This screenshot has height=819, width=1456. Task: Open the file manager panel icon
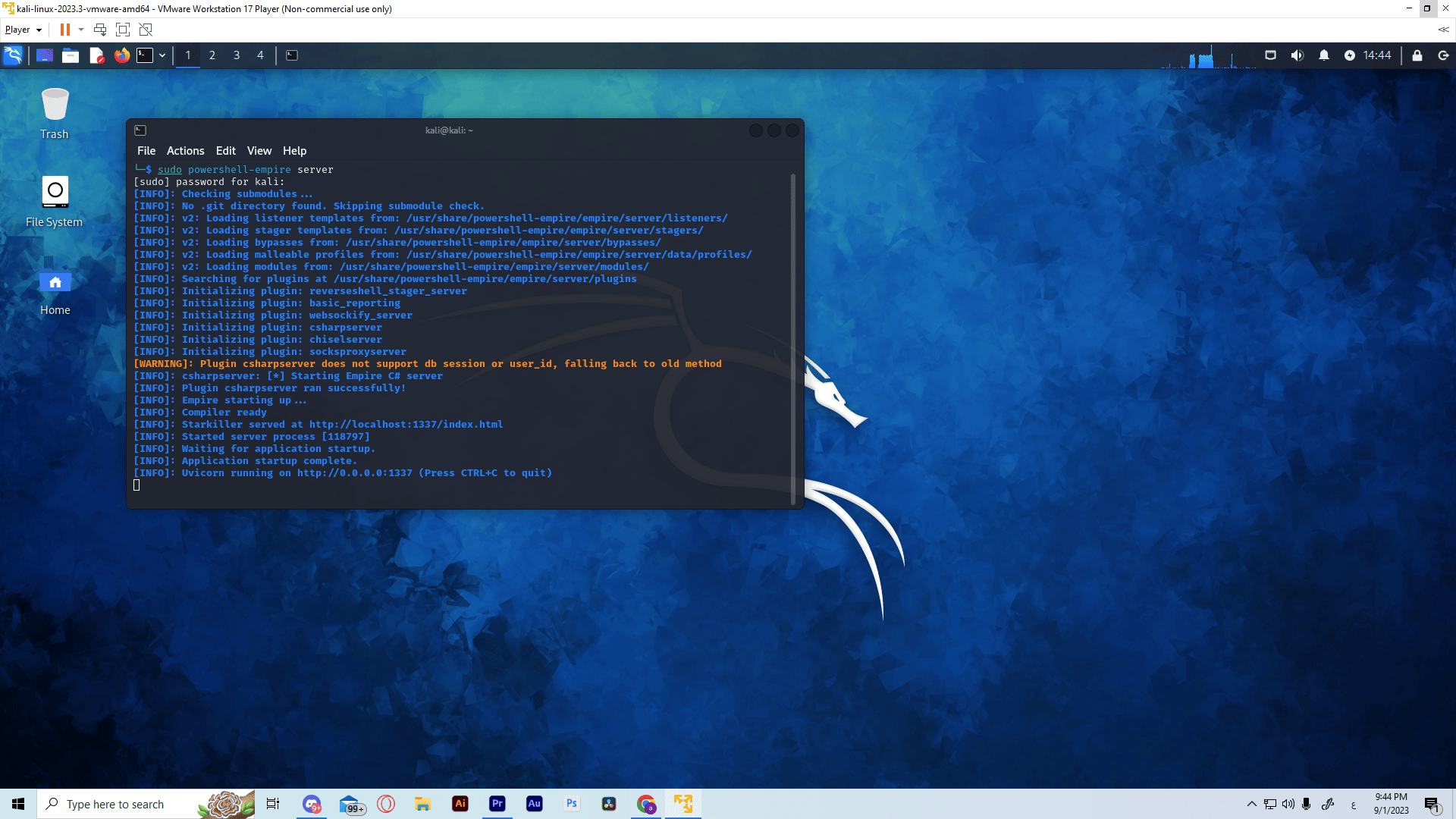click(71, 55)
